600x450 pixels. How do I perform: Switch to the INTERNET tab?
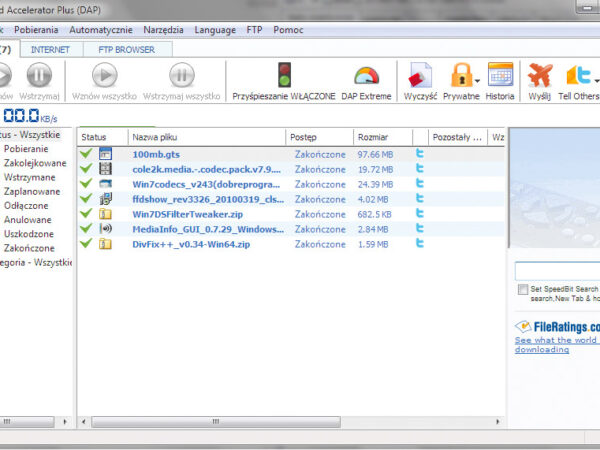(x=50, y=48)
